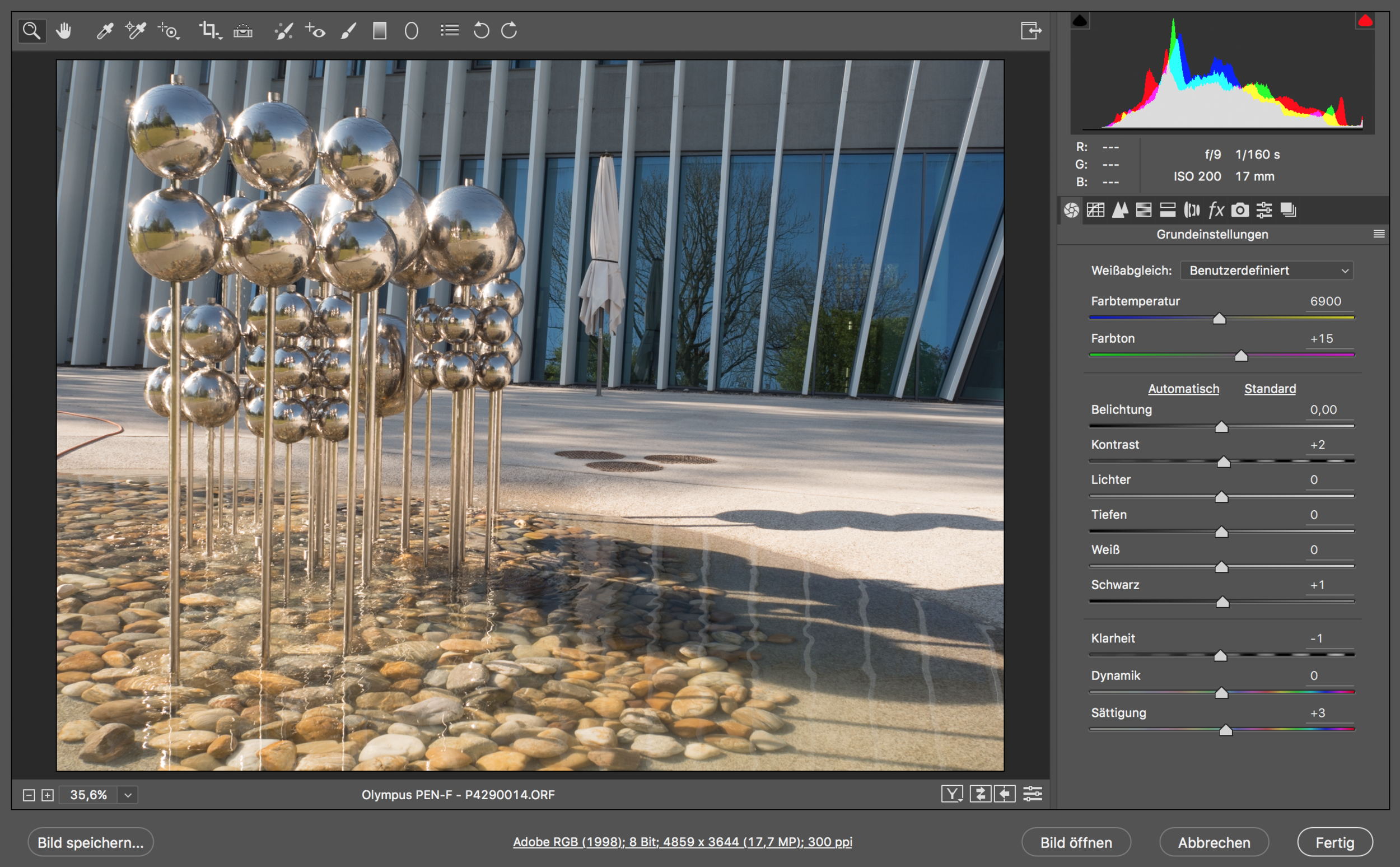Click the Abbrechen button
The image size is (1400, 867).
(x=1214, y=842)
